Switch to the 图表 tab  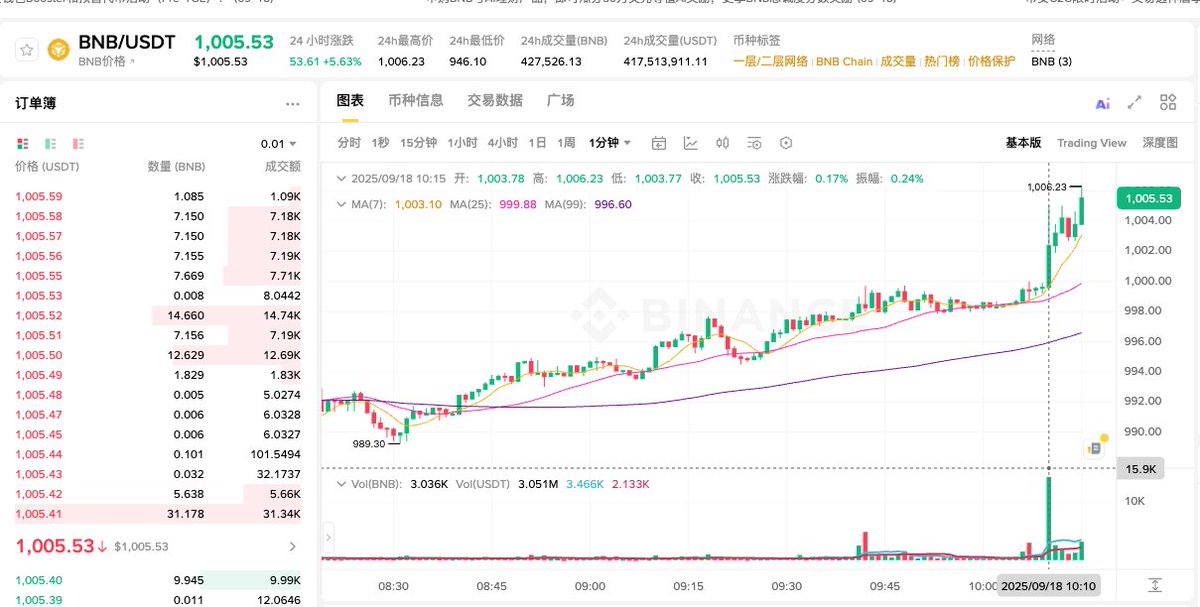point(350,101)
